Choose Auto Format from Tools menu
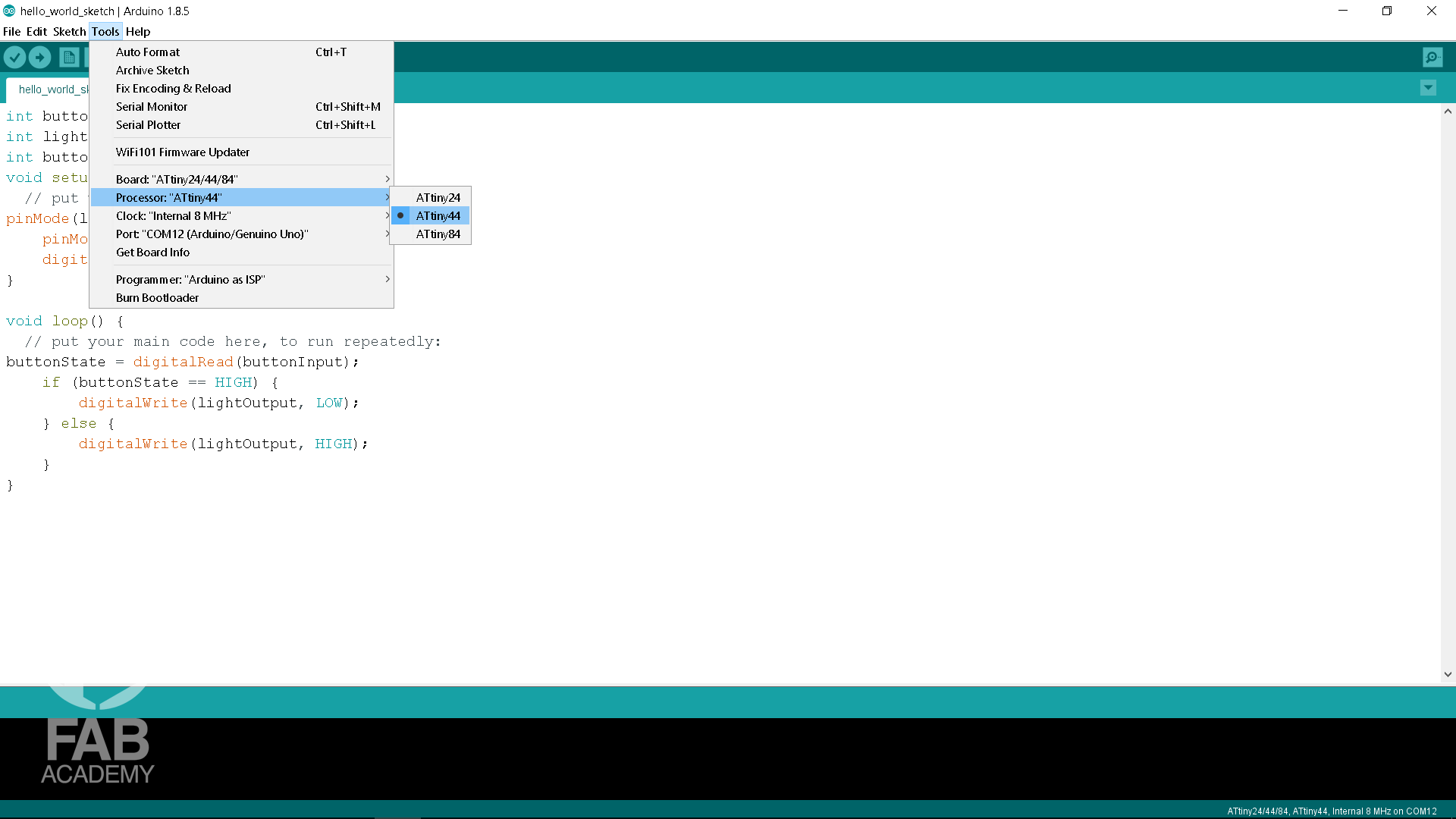1456x819 pixels. point(241,52)
